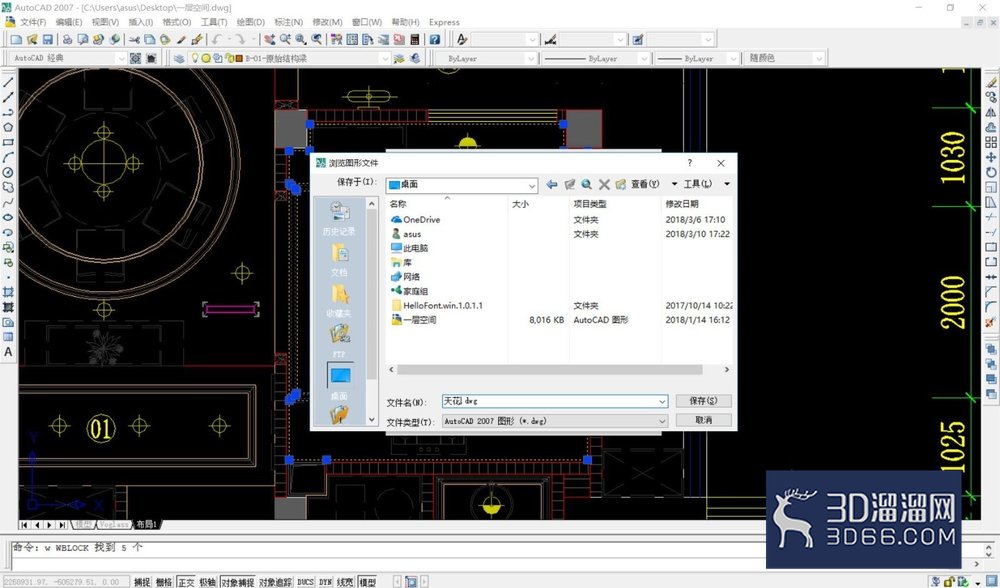Click the blue Help question-mark icon

[x=435, y=40]
